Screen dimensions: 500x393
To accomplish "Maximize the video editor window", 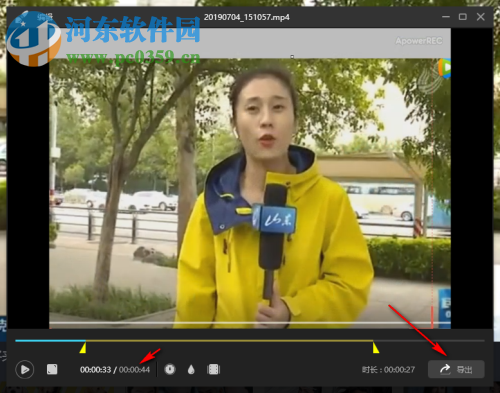I will tap(463, 17).
